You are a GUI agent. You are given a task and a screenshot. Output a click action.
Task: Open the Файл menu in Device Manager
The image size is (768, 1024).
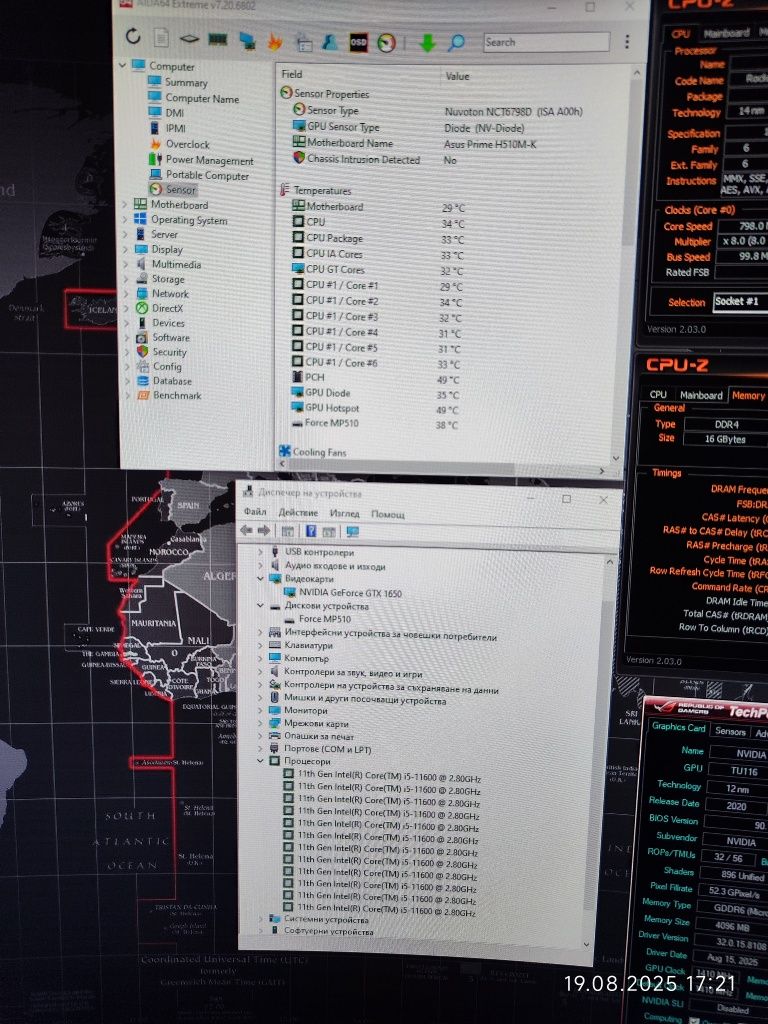point(255,511)
